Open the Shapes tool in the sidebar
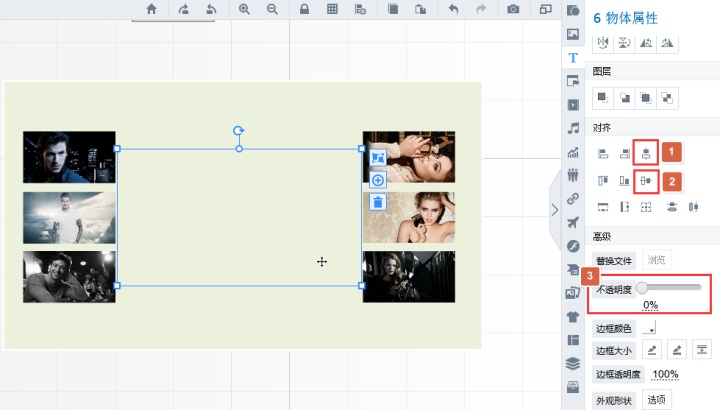 (x=573, y=10)
